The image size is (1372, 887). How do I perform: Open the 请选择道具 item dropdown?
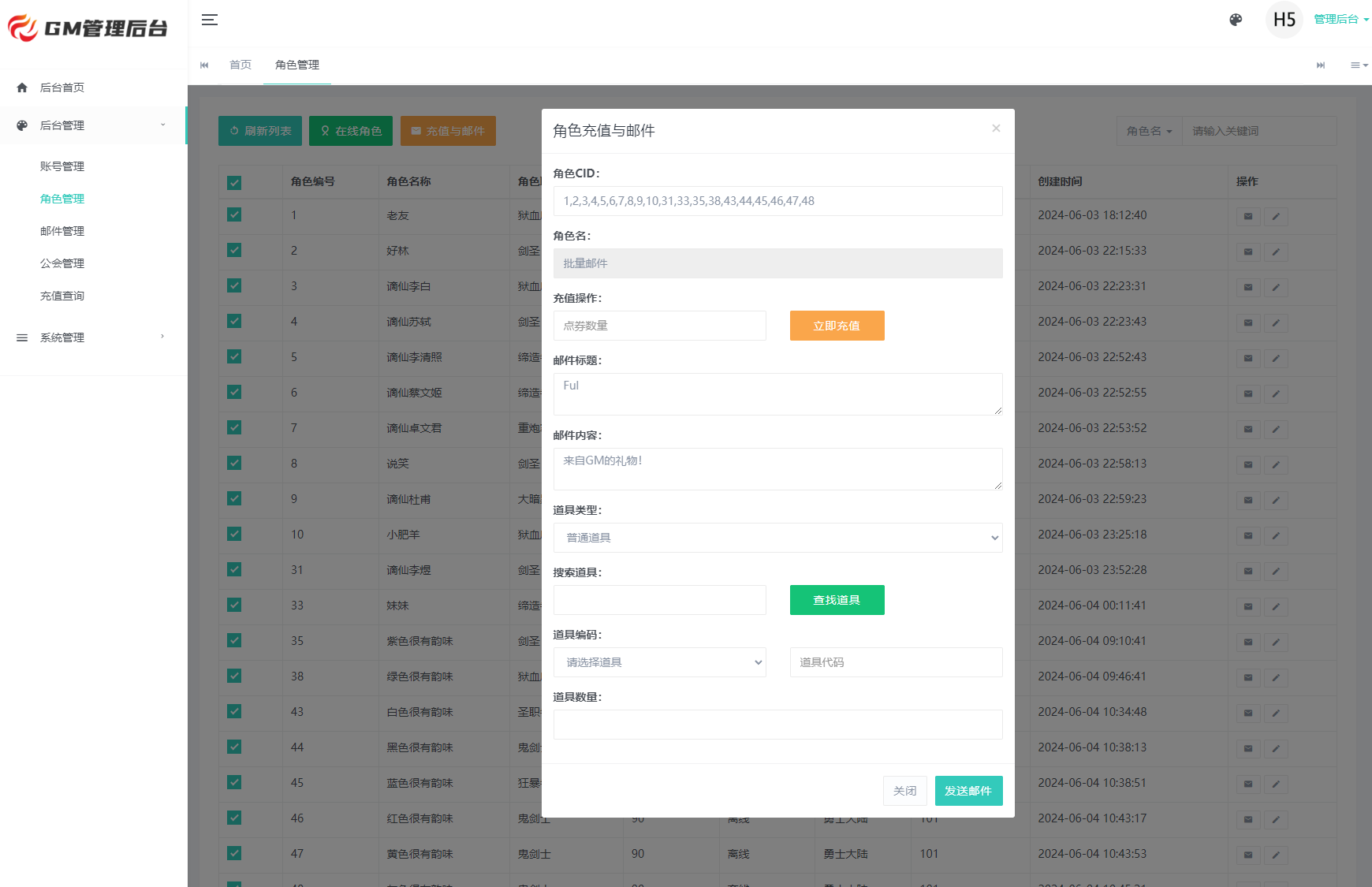pos(659,662)
